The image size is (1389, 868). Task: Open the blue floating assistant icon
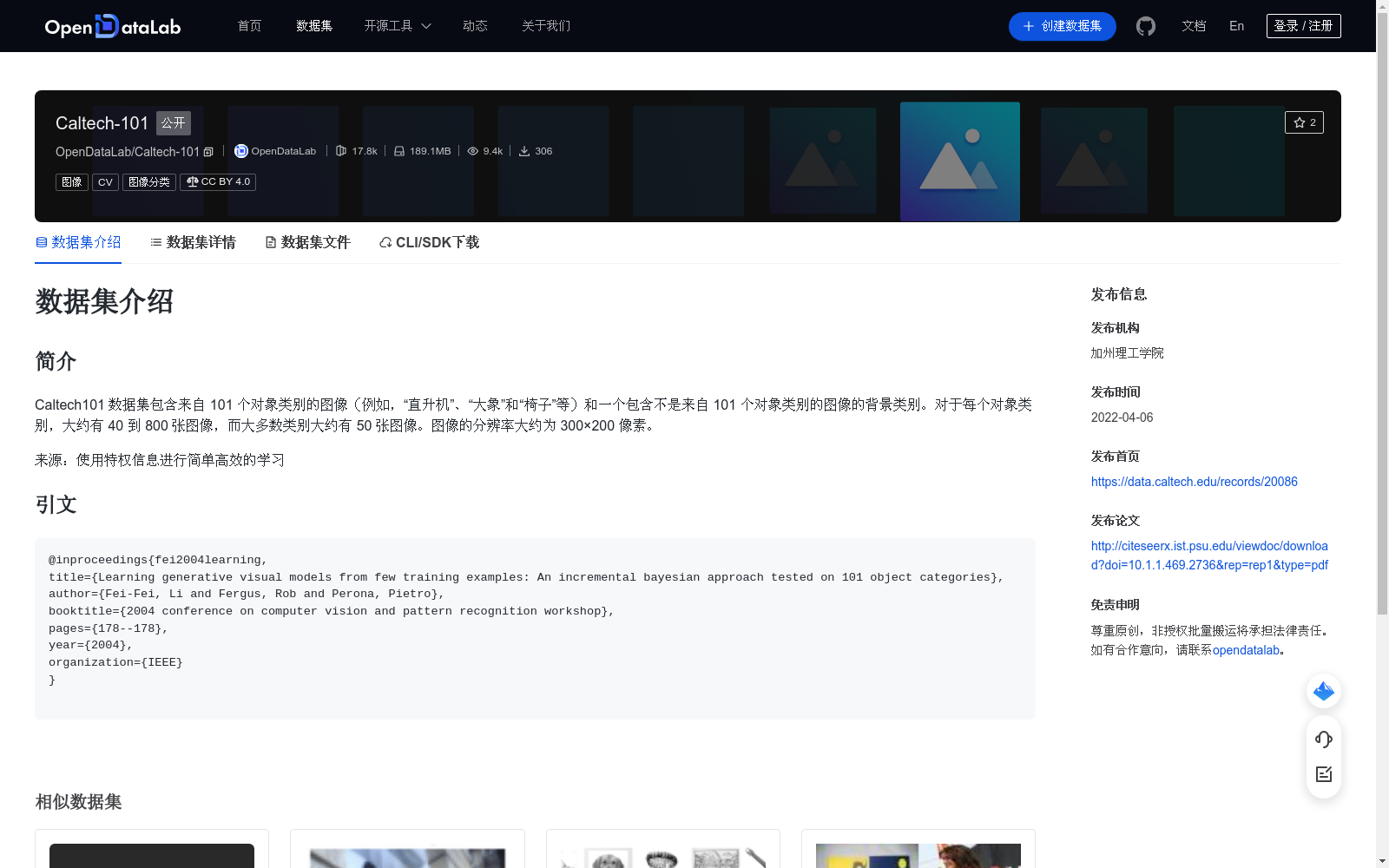(1324, 691)
